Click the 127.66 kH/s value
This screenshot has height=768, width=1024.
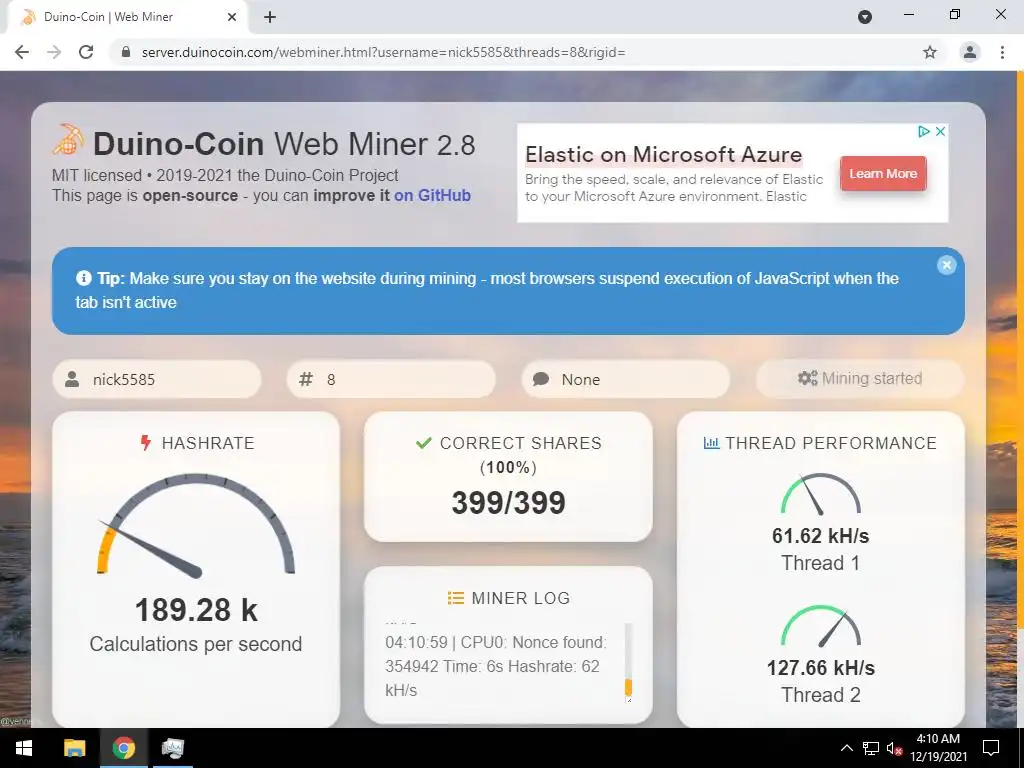(821, 668)
